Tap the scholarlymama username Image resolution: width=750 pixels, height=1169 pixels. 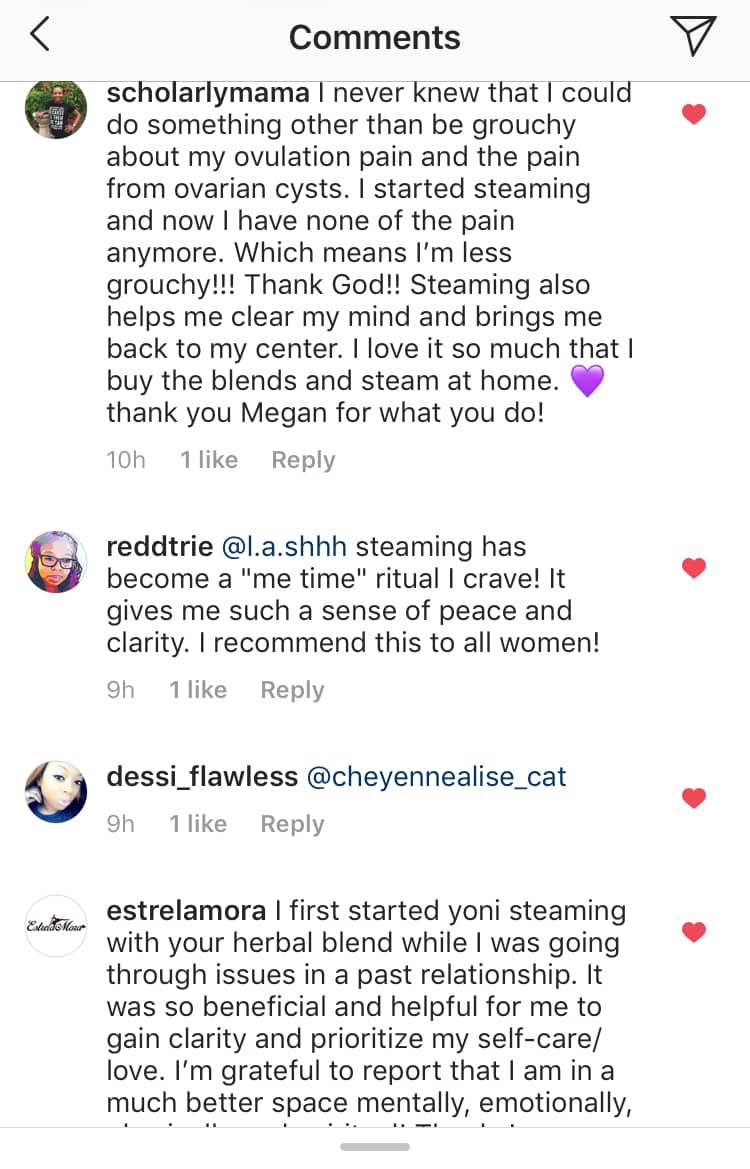point(208,93)
